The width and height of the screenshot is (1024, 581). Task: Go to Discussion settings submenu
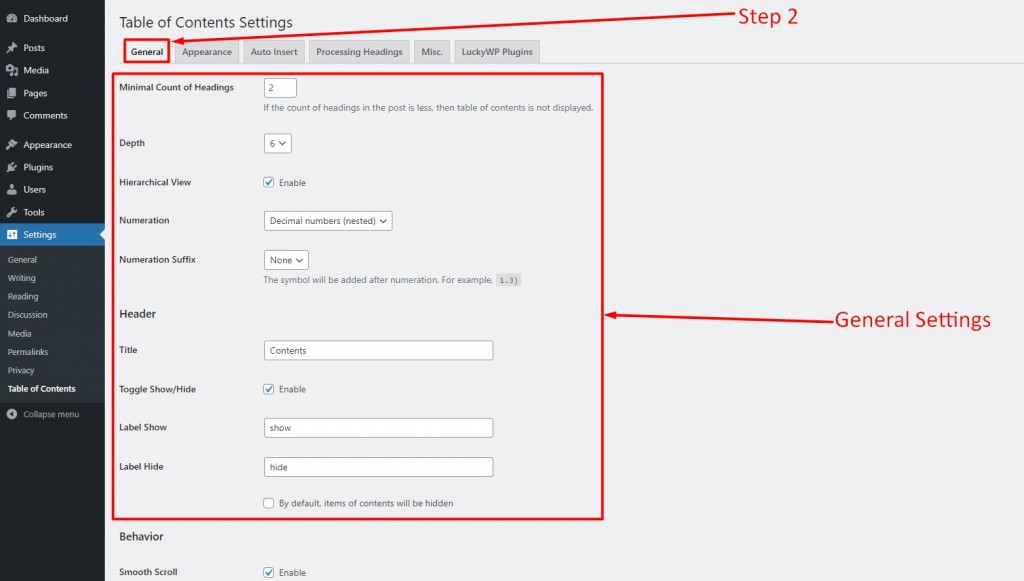click(x=27, y=314)
